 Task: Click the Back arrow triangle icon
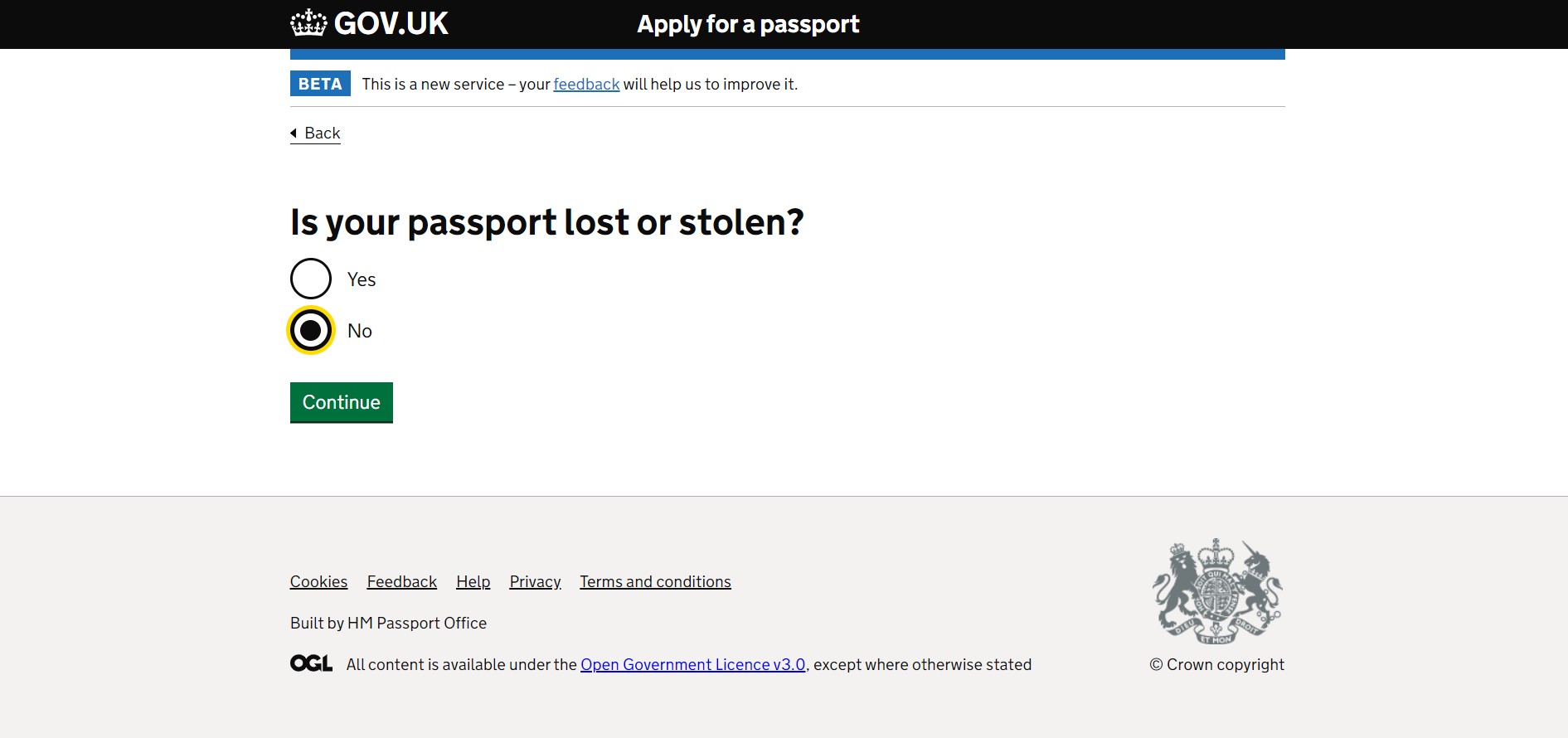(x=294, y=133)
